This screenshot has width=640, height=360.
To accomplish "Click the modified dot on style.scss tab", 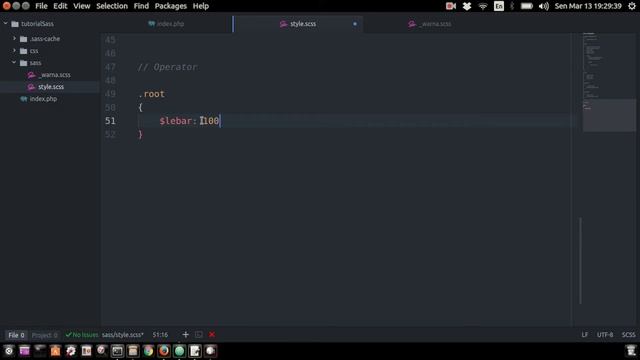I will [355, 24].
